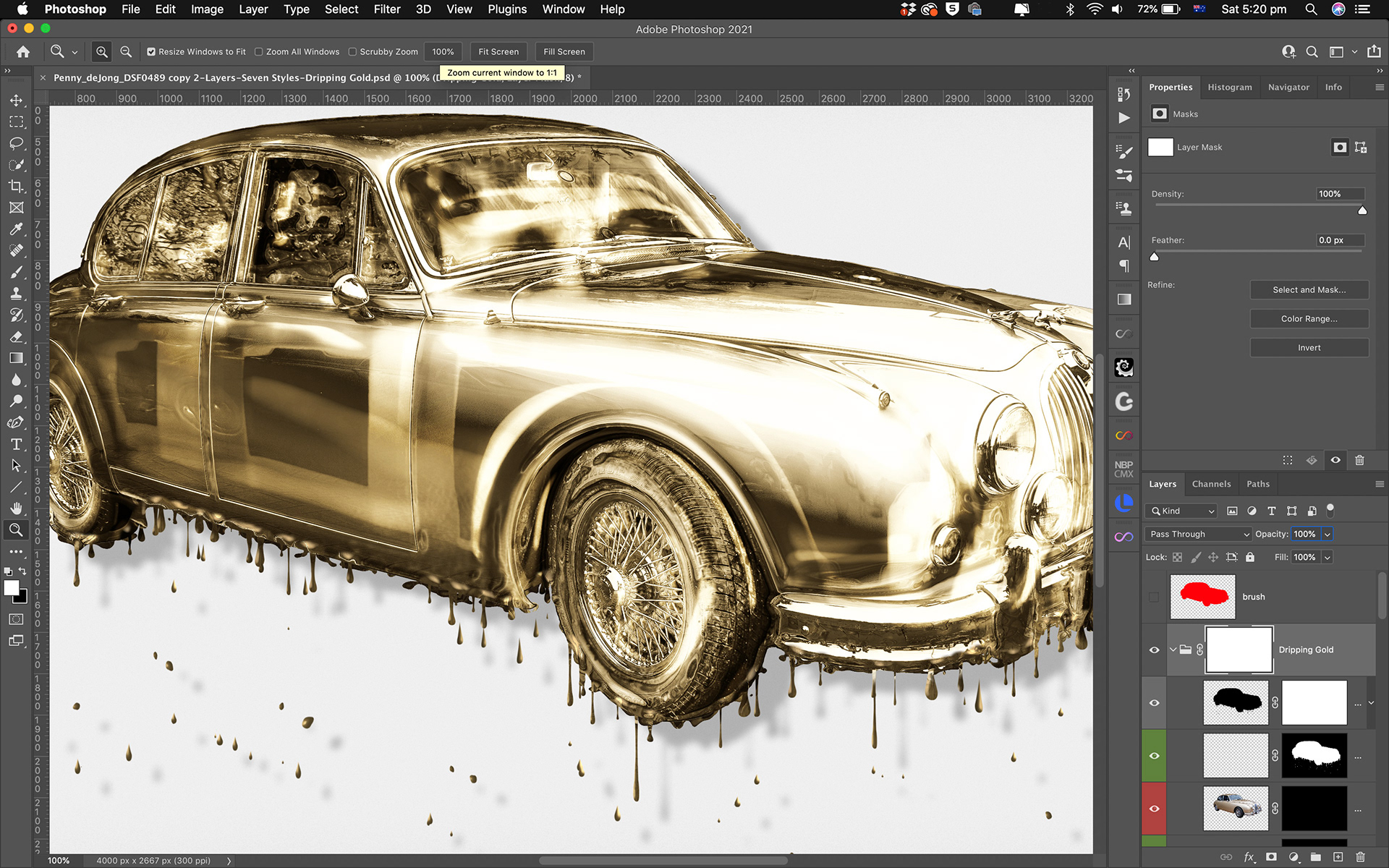Viewport: 1389px width, 868px height.
Task: Collapse the Dripping Gold group arrow
Action: click(x=1173, y=650)
